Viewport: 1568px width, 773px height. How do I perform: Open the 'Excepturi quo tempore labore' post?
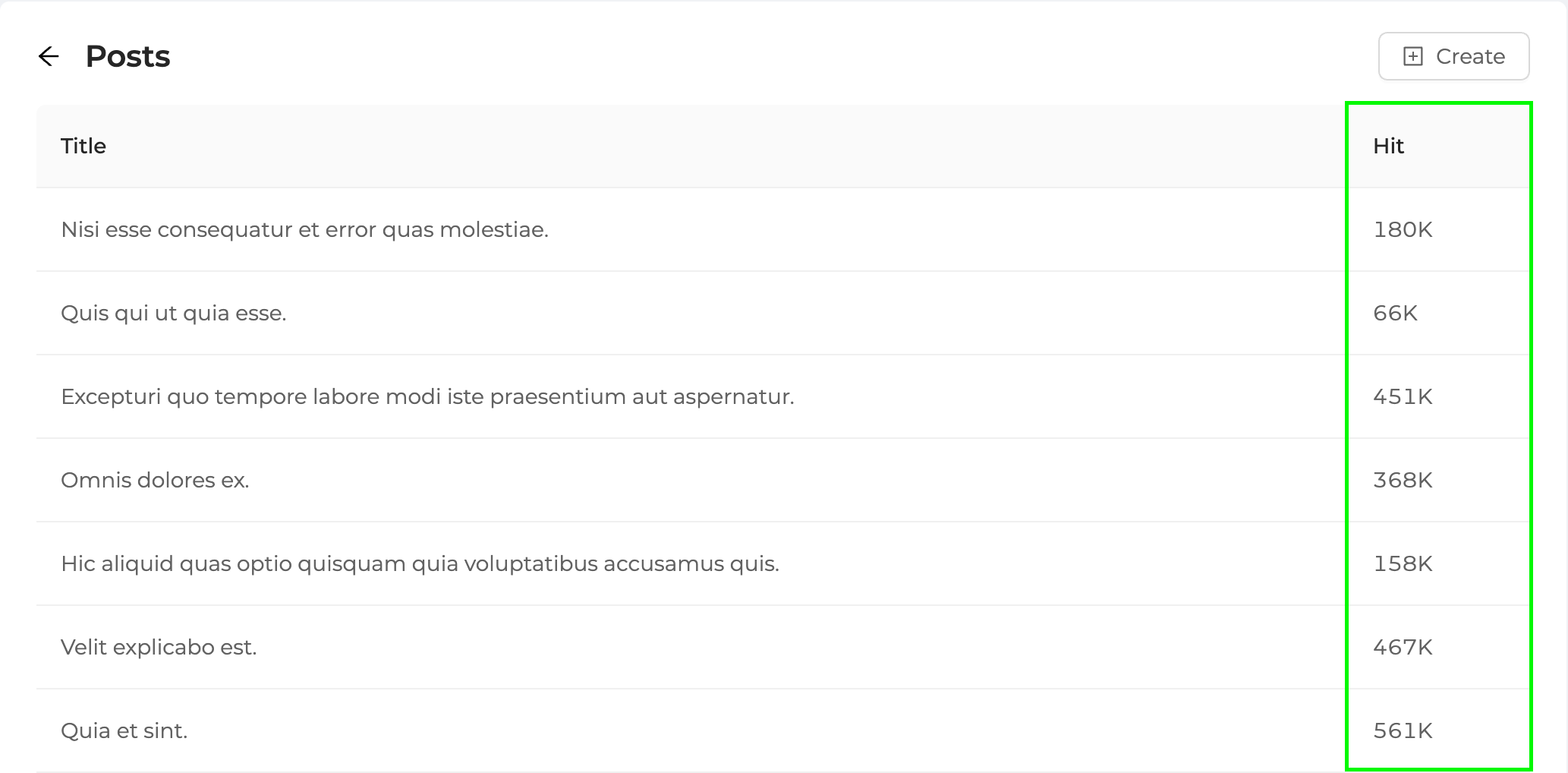click(427, 396)
